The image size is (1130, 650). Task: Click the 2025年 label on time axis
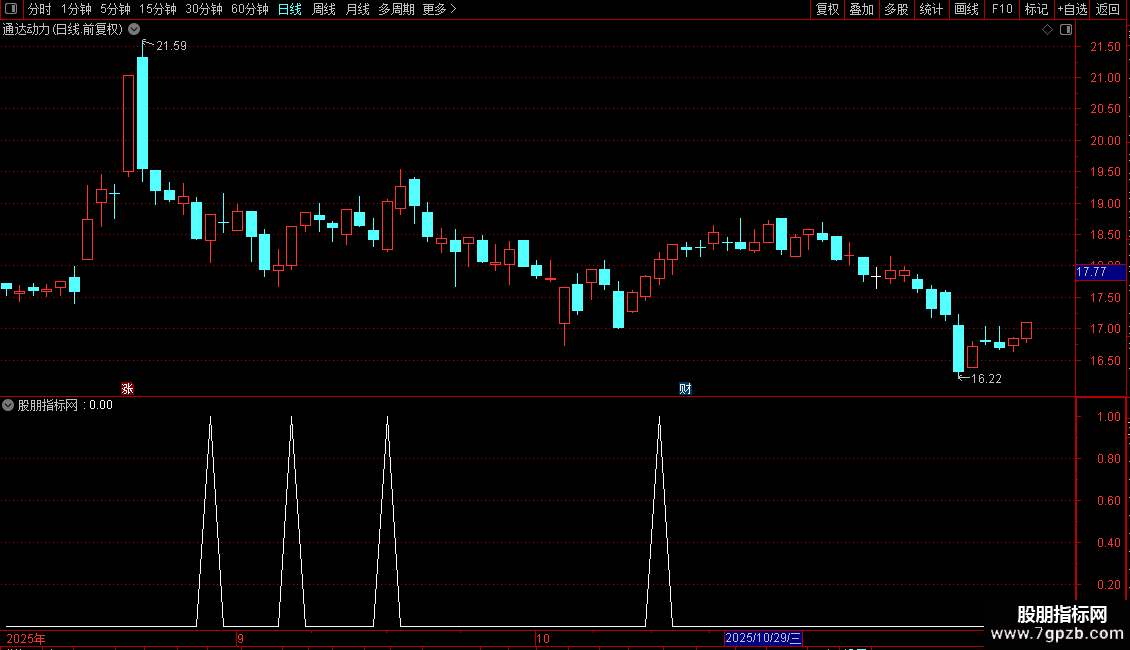26,638
